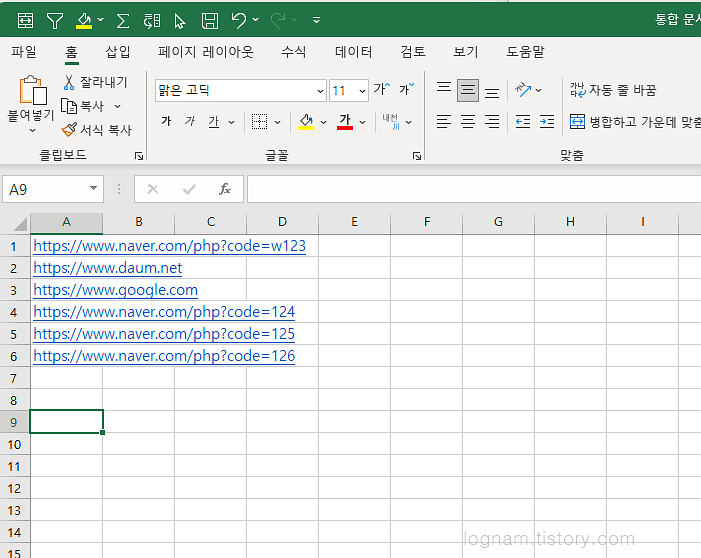Align text to top of cell
Image resolution: width=701 pixels, height=558 pixels.
(443, 87)
